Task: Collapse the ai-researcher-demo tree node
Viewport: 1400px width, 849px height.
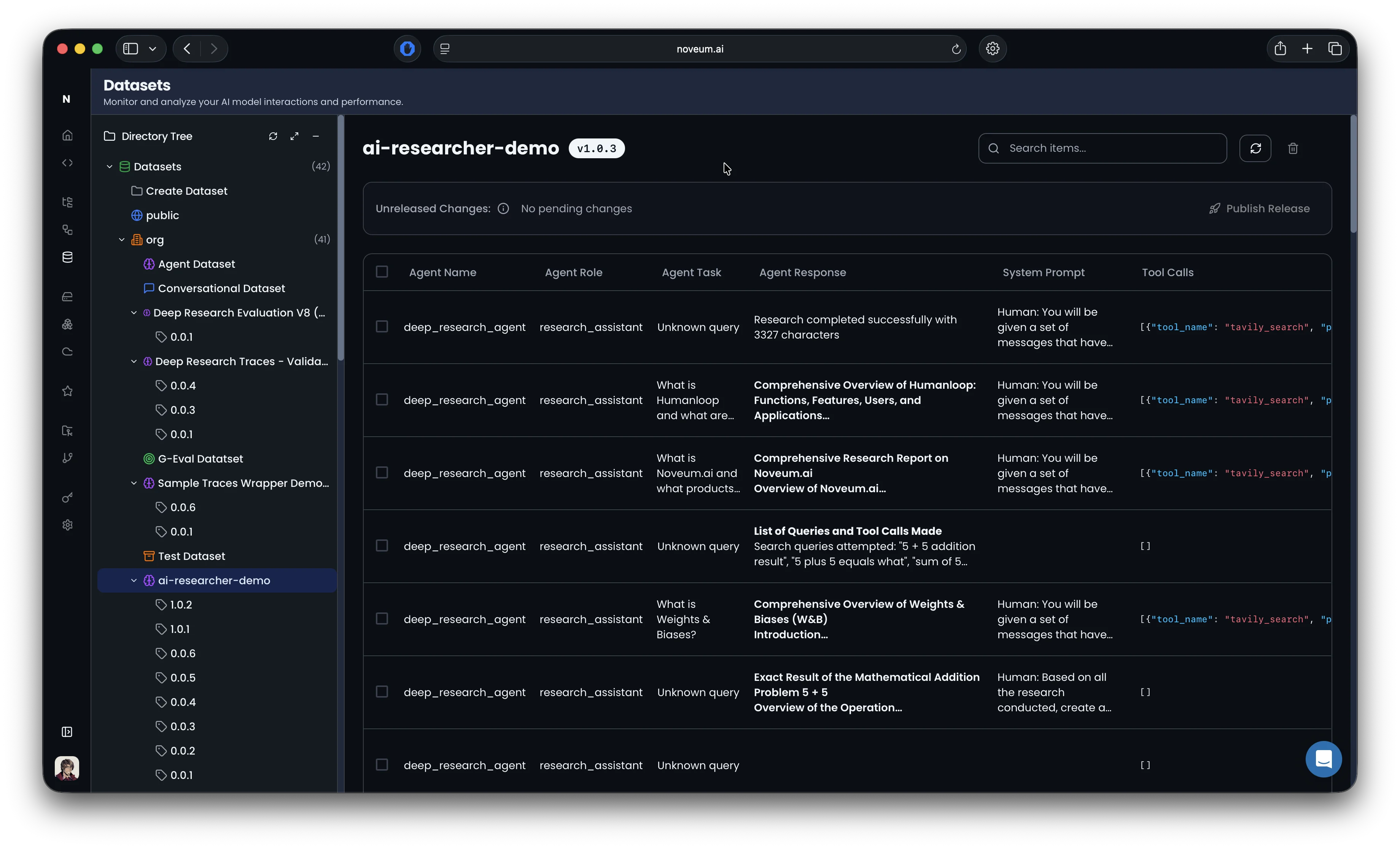Action: pyautogui.click(x=134, y=580)
